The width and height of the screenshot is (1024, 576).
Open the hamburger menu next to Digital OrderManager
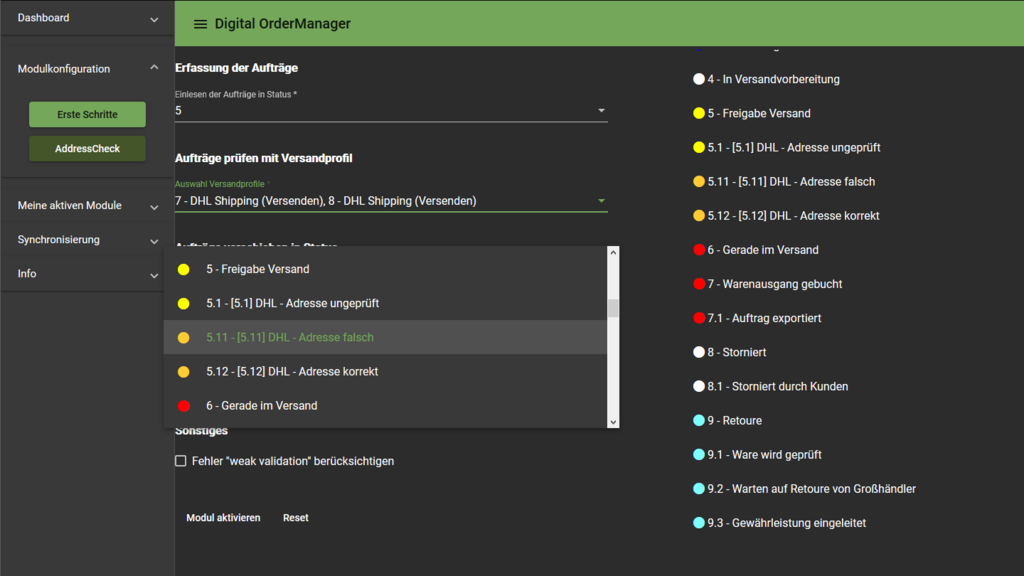click(x=200, y=24)
